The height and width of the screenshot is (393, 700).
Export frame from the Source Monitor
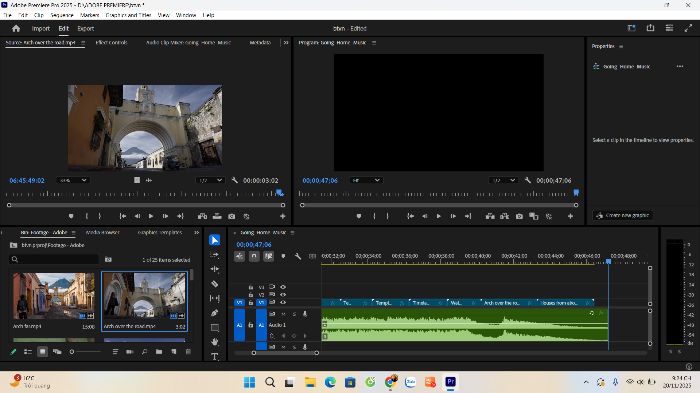point(232,216)
